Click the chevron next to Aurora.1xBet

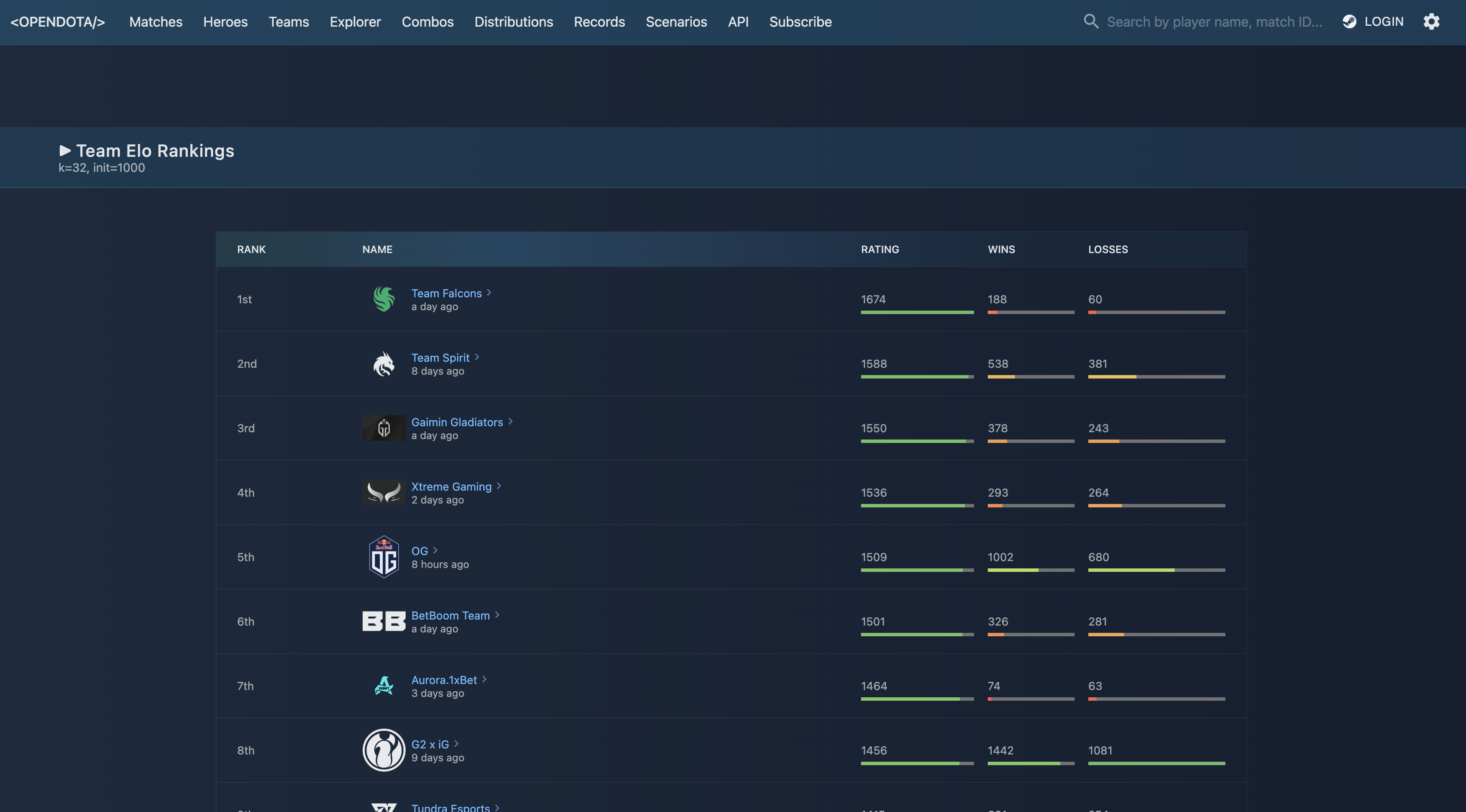(484, 679)
